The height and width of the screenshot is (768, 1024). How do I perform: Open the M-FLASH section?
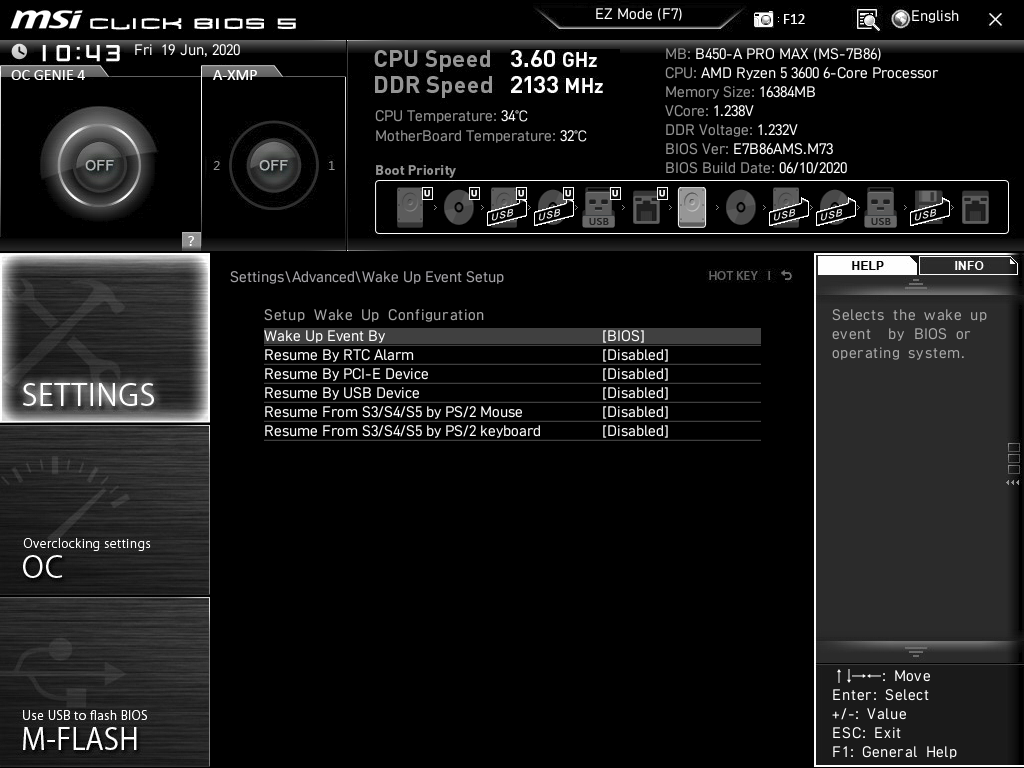tap(105, 682)
